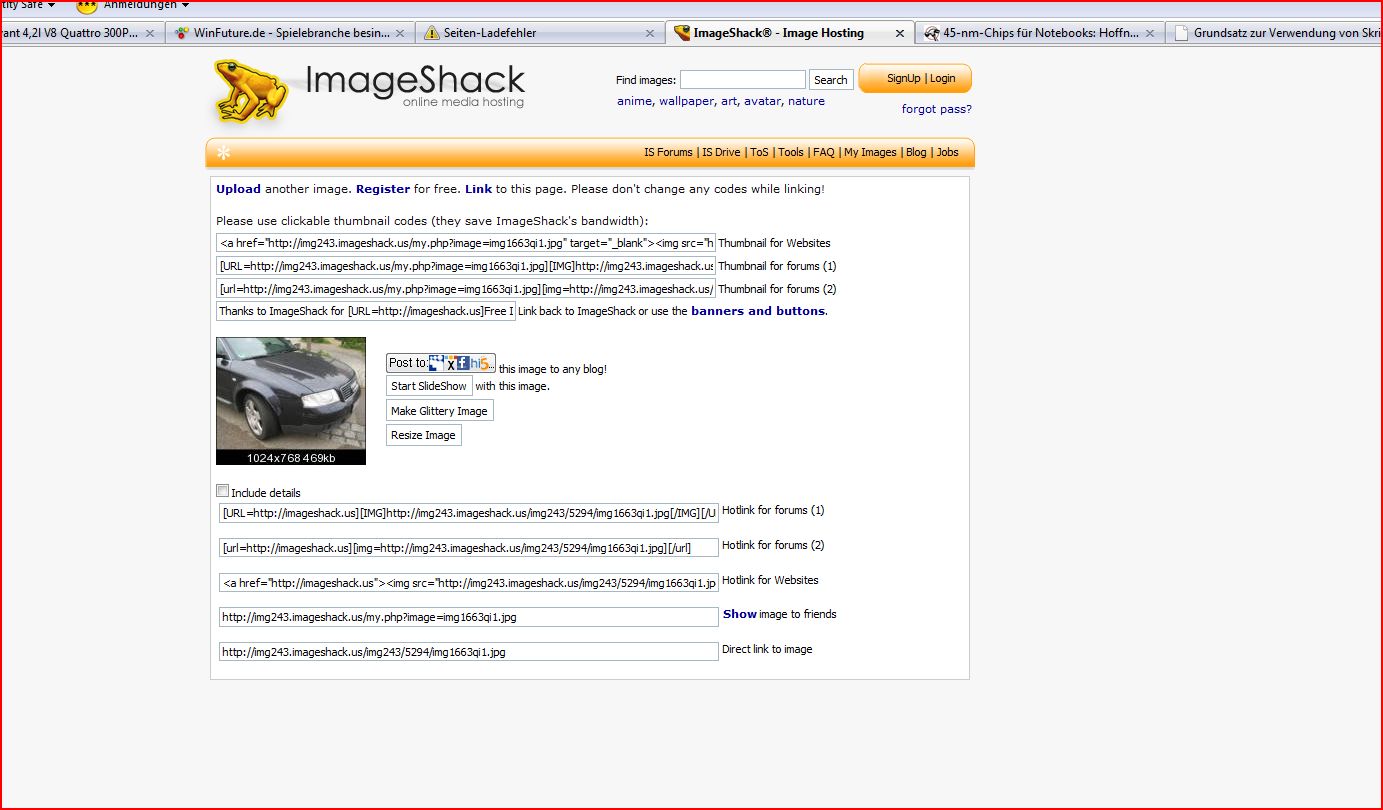Browse the avatar image category

click(x=762, y=101)
